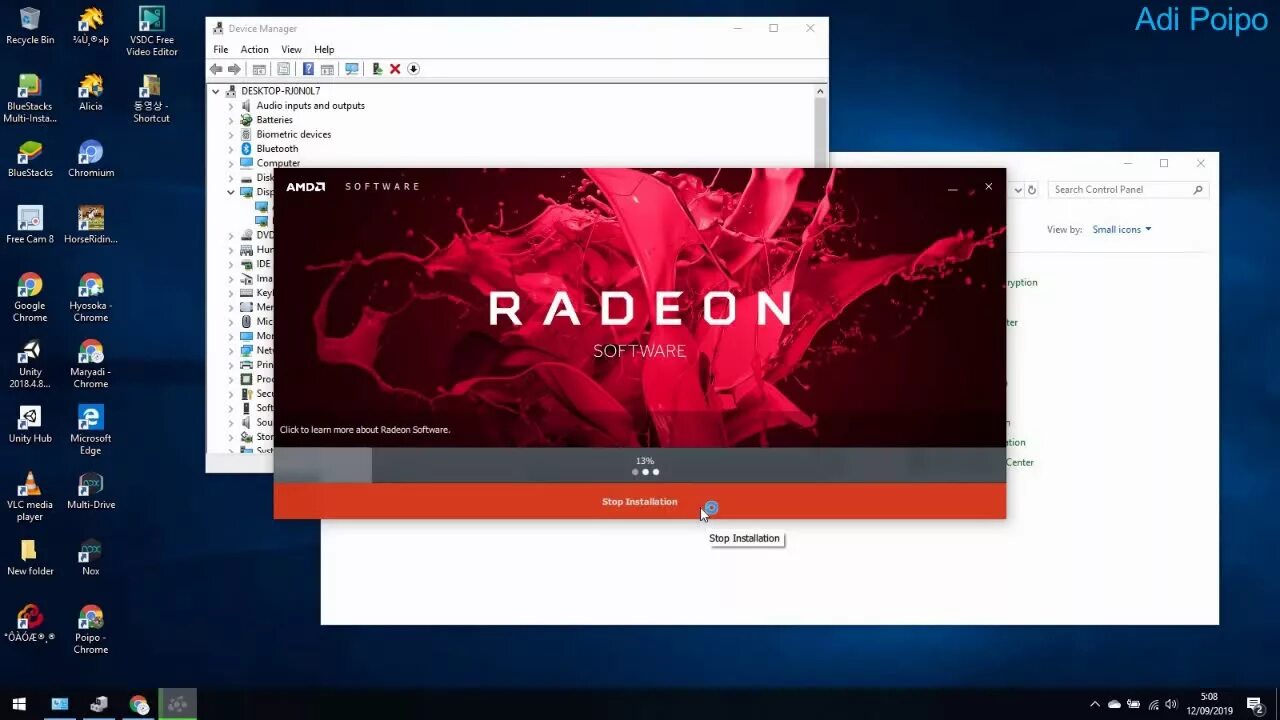Click the down-arrow 'Disable device' toolbar icon

tap(413, 69)
